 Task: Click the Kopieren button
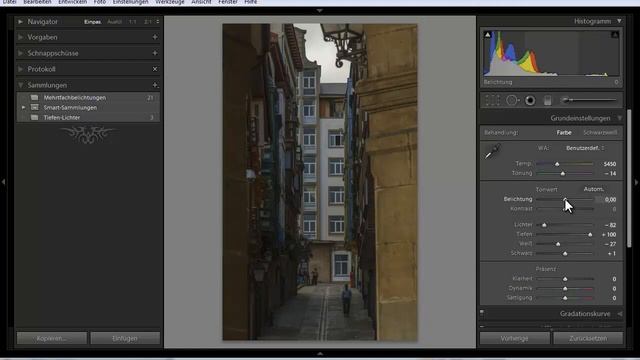(x=51, y=338)
